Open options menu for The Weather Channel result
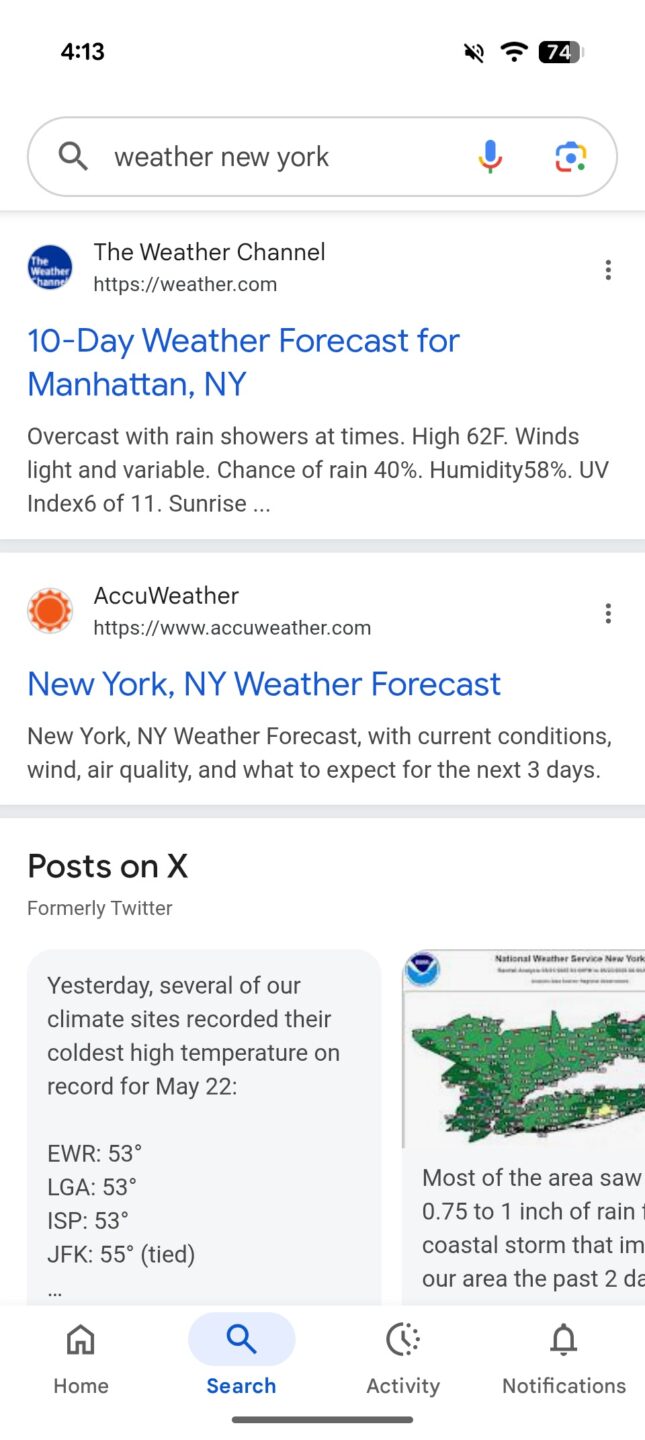 [x=608, y=269]
